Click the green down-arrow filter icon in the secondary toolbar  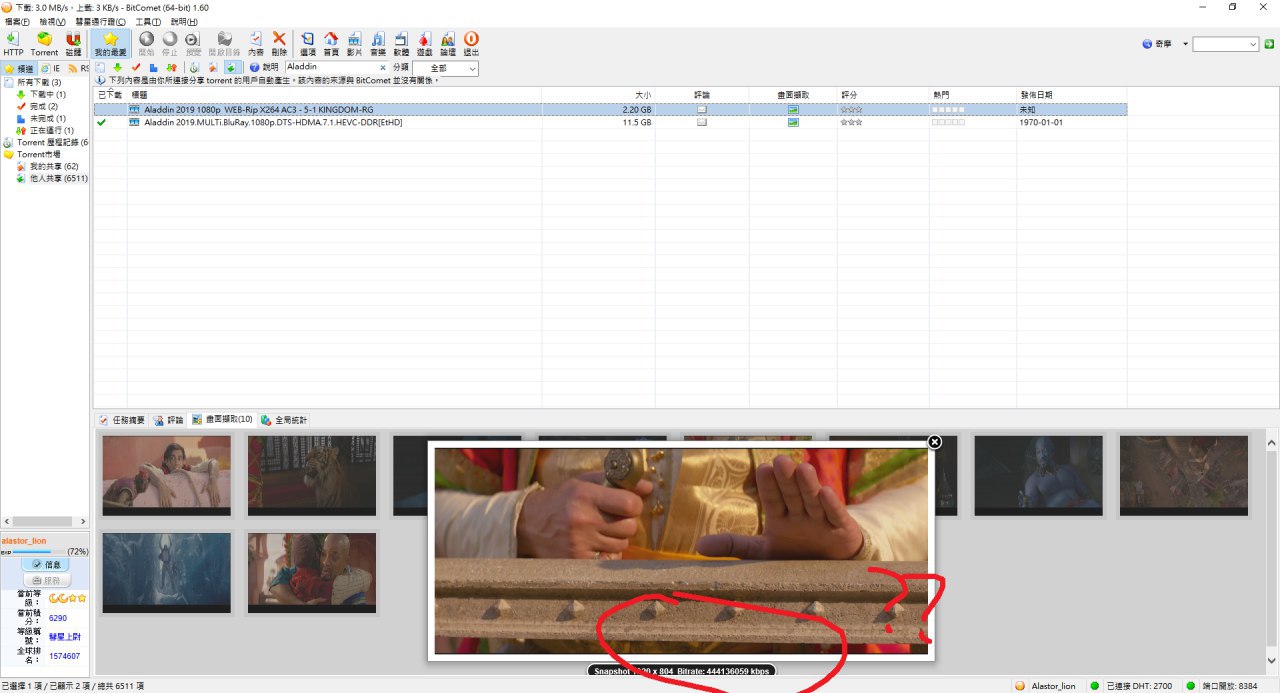point(117,68)
